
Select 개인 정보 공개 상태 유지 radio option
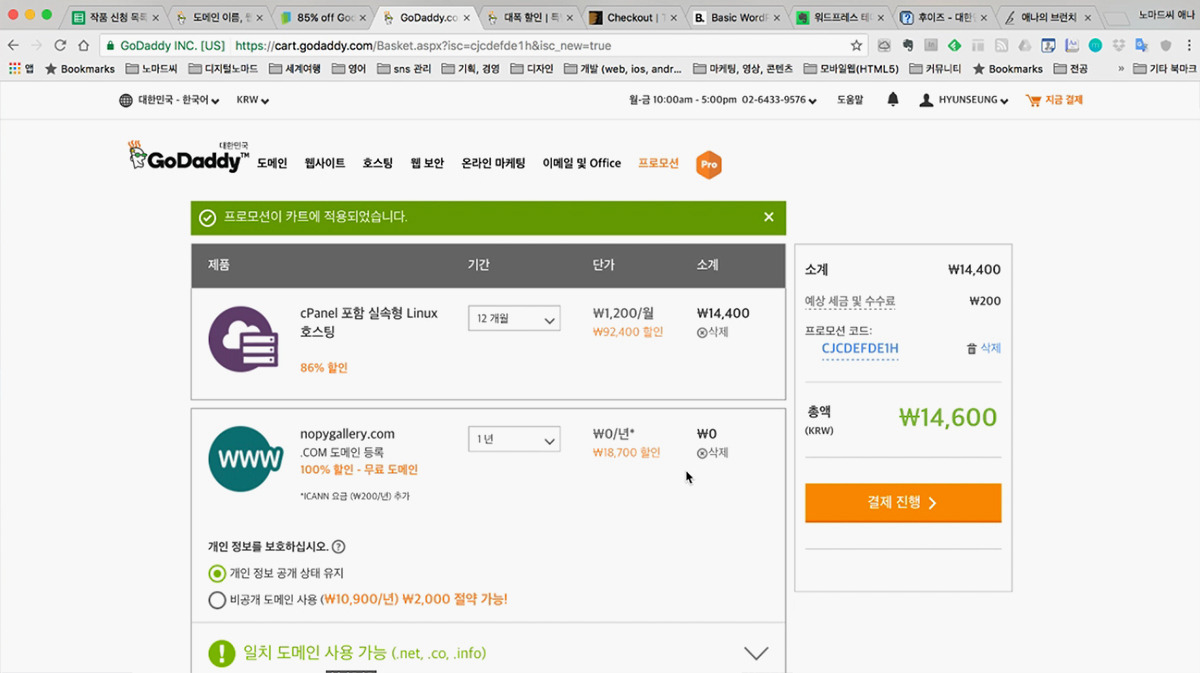[217, 573]
